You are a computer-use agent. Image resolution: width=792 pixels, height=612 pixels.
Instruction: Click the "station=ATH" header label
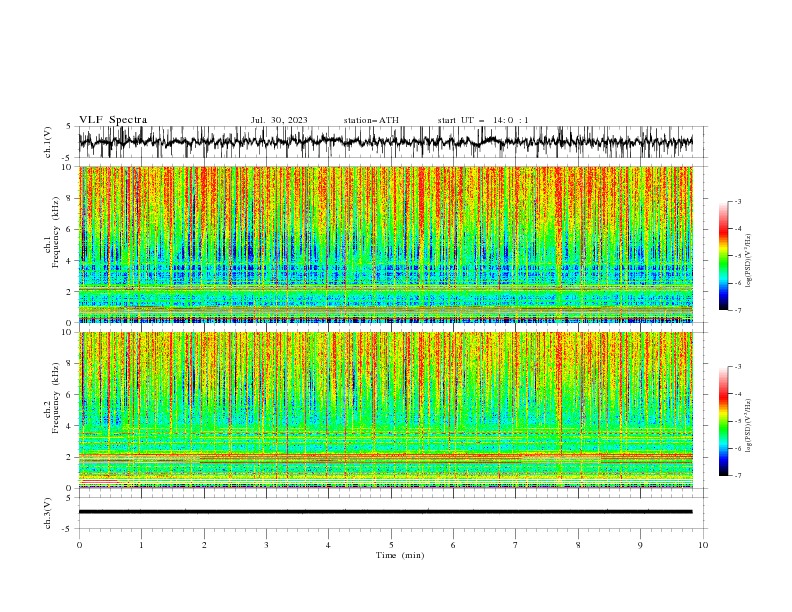pos(371,120)
